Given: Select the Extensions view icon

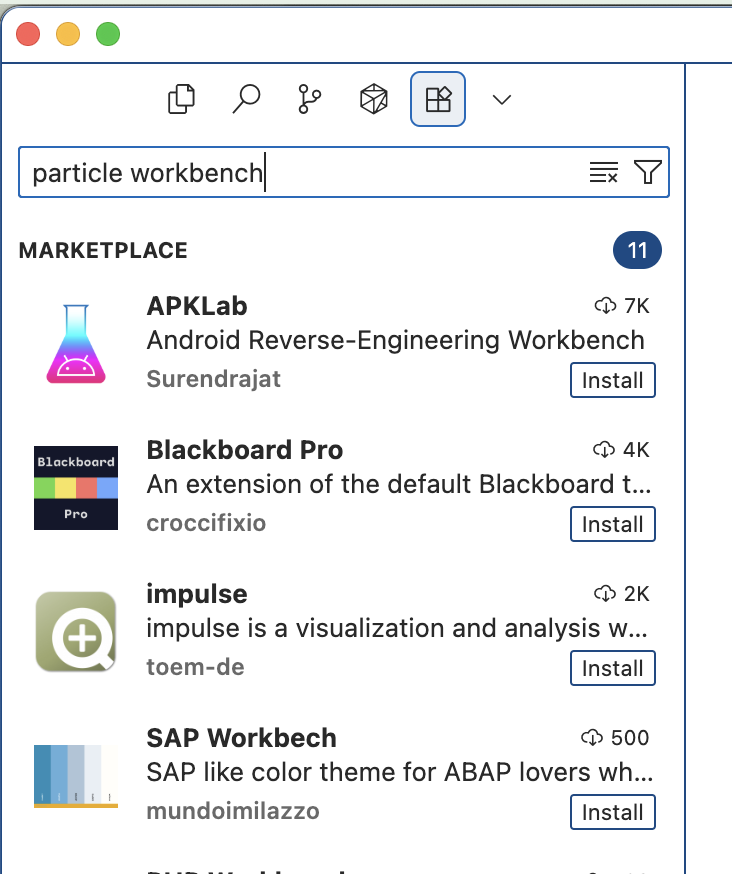Looking at the screenshot, I should (438, 99).
